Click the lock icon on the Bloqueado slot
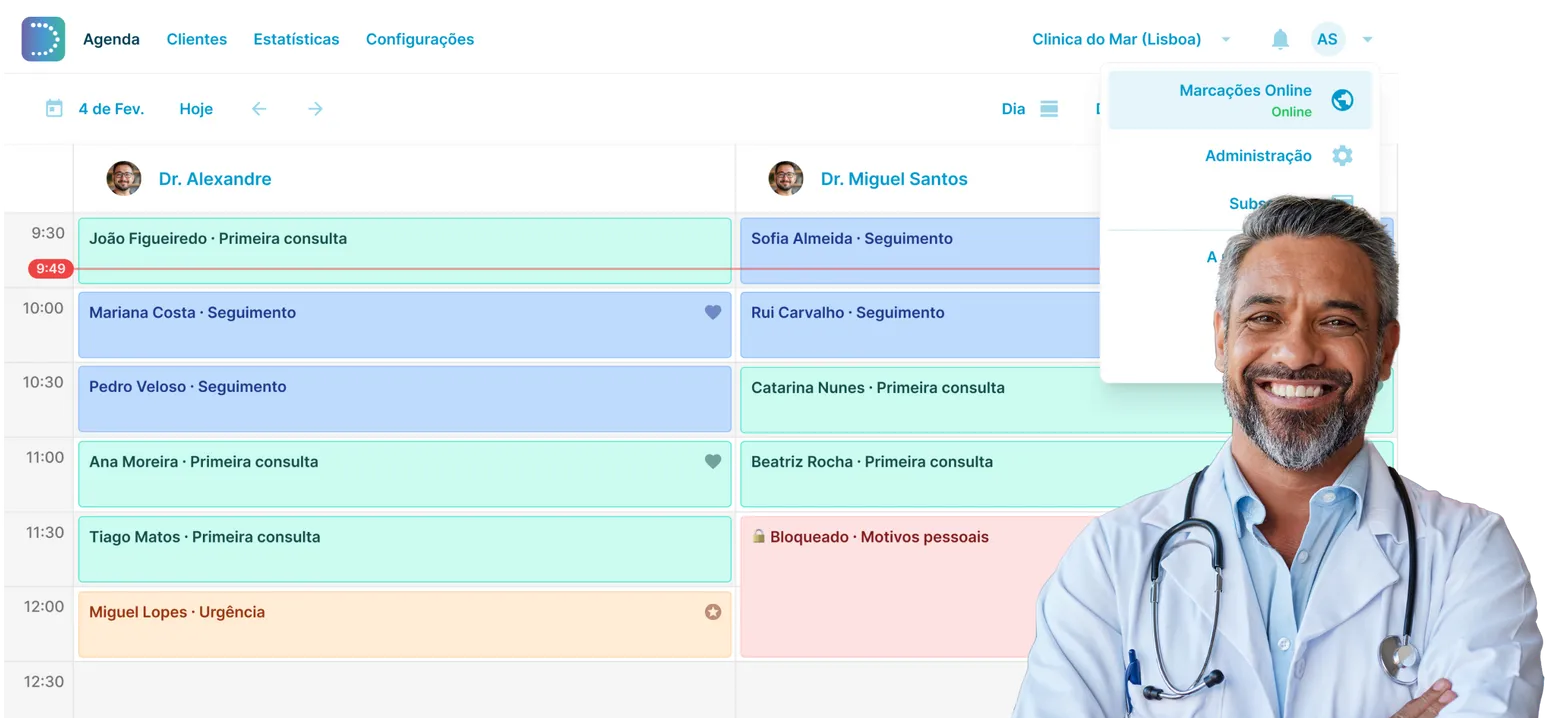 757,537
